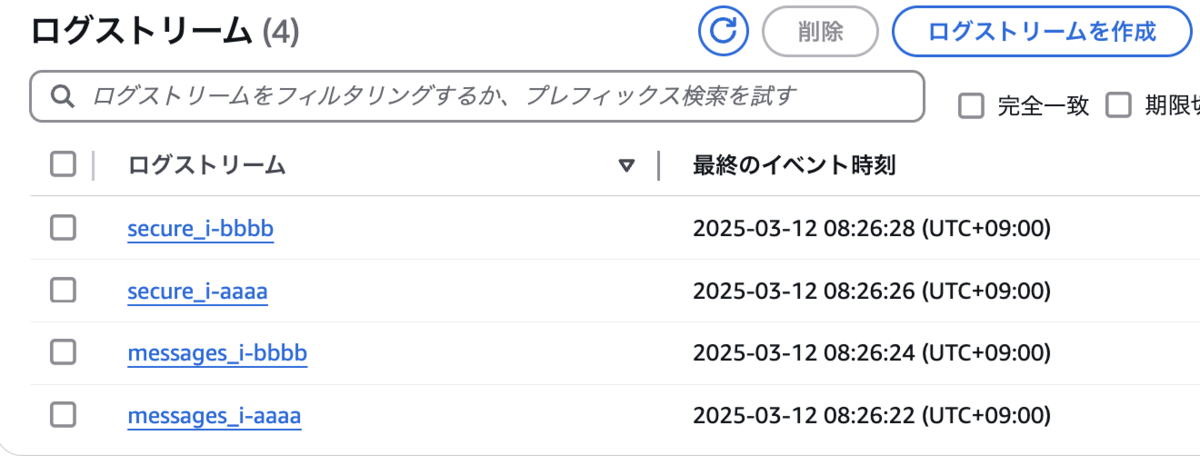This screenshot has width=1200, height=465.
Task: Click the column divider next to 最終のイベント時刻
Action: 659,166
